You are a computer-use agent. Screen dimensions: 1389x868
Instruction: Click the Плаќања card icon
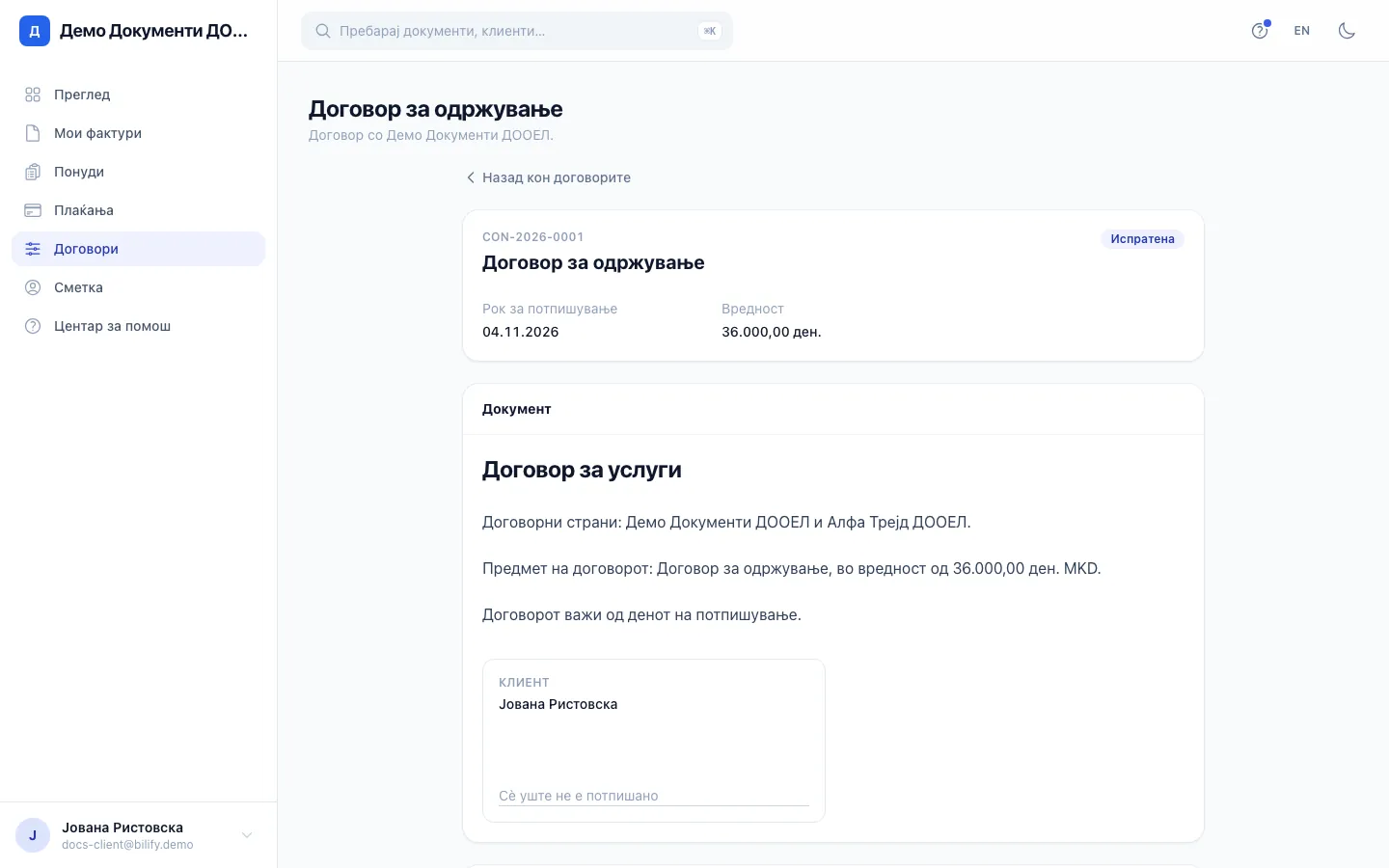[33, 210]
